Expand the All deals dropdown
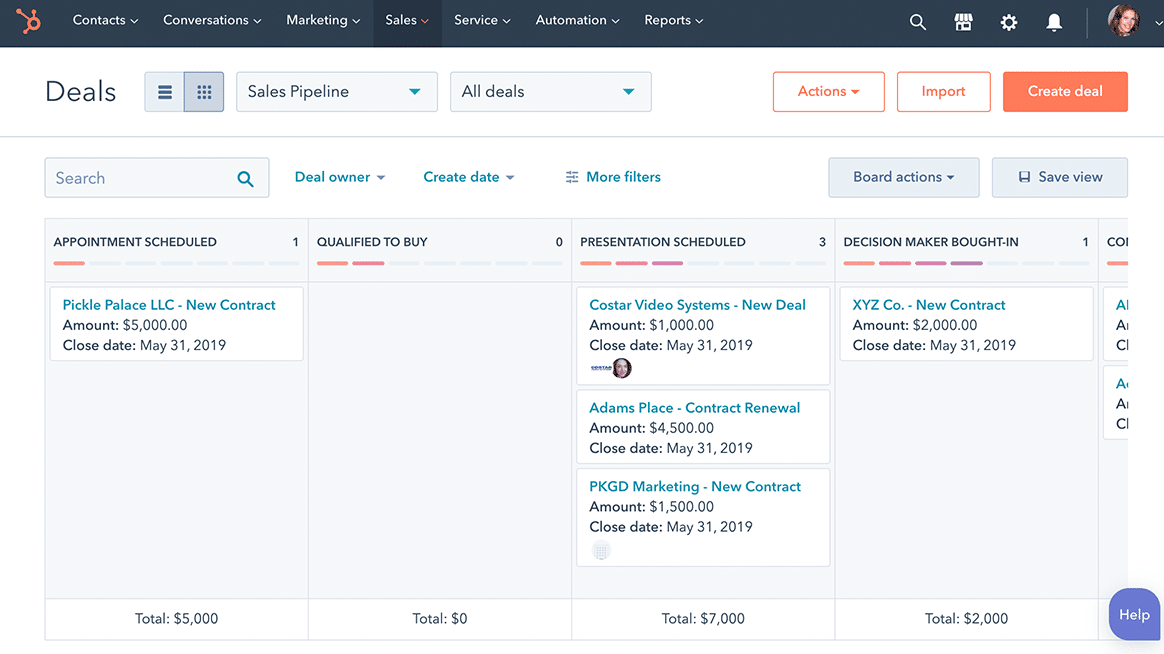Screen dimensions: 1164x654 pos(551,92)
